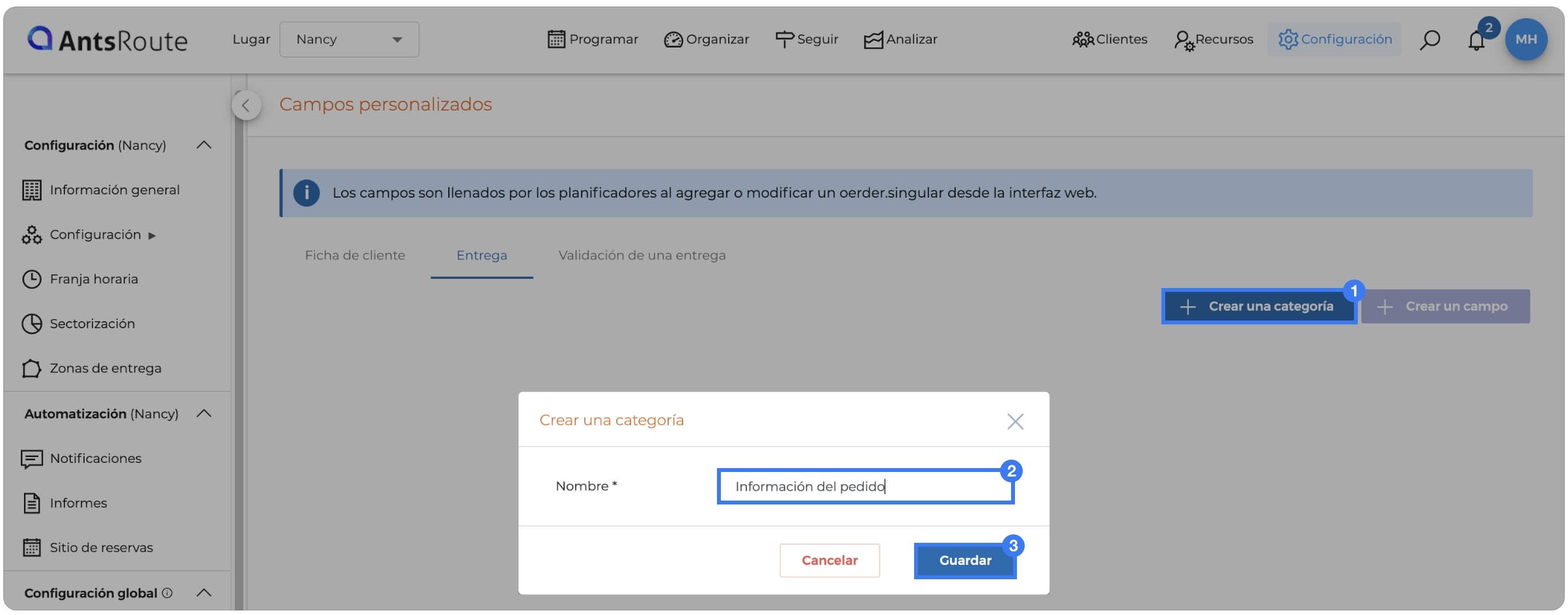
Task: Collapse the Configuración (Nancy) section
Action: click(x=204, y=145)
